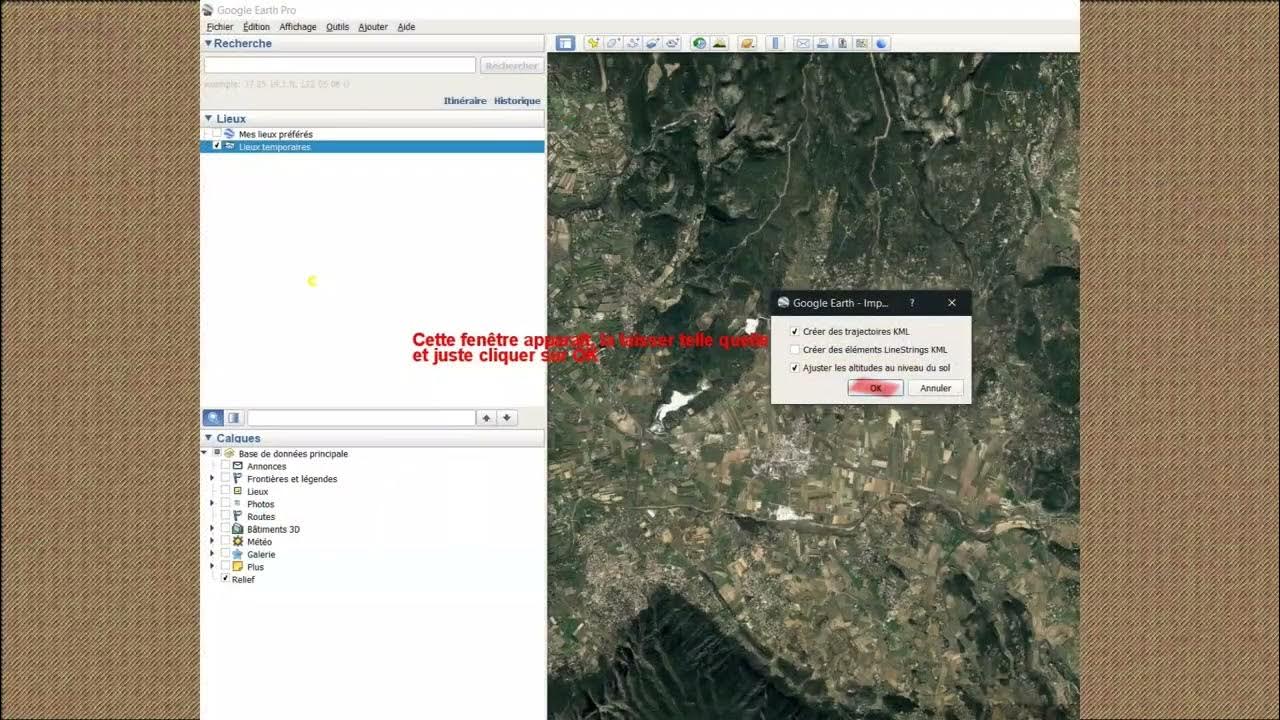Select the Plus layer label
This screenshot has height=720, width=1280.
pos(256,567)
